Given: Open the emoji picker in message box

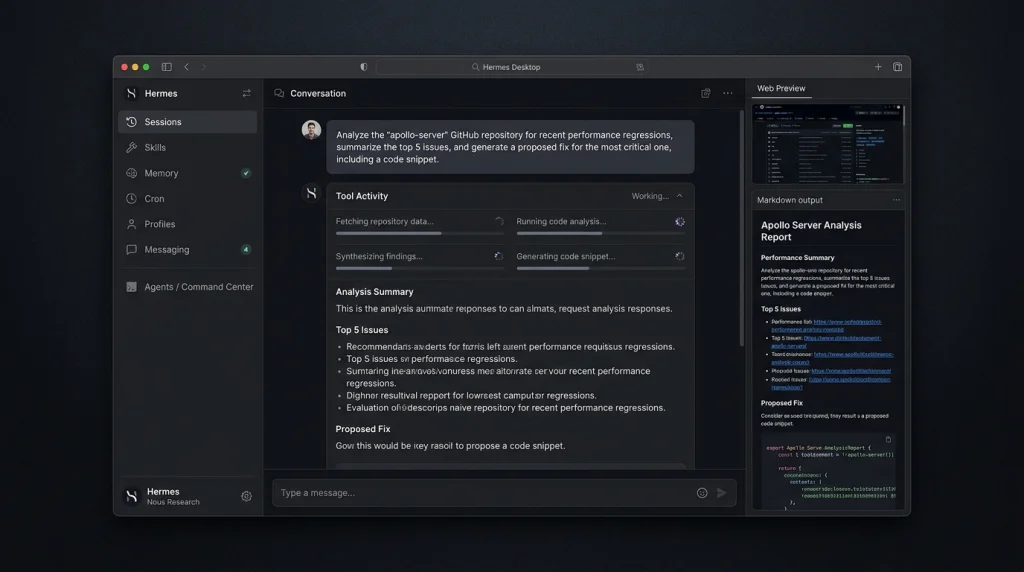Looking at the screenshot, I should (702, 493).
